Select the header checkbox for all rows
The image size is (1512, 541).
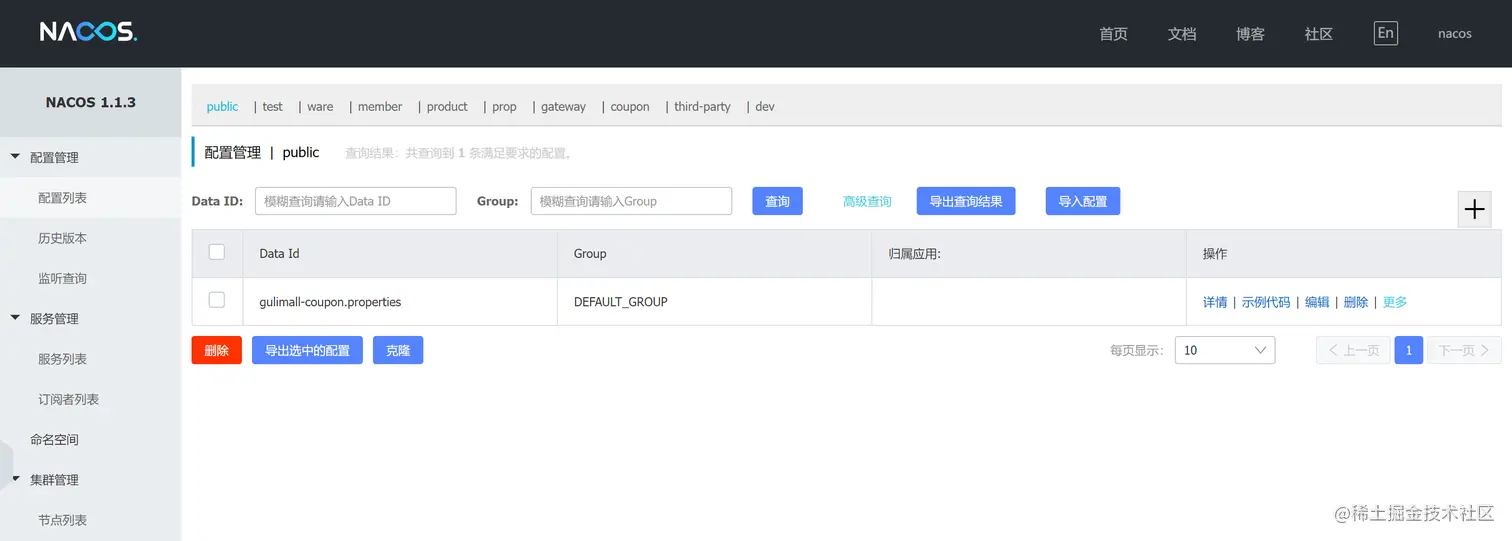pos(217,252)
